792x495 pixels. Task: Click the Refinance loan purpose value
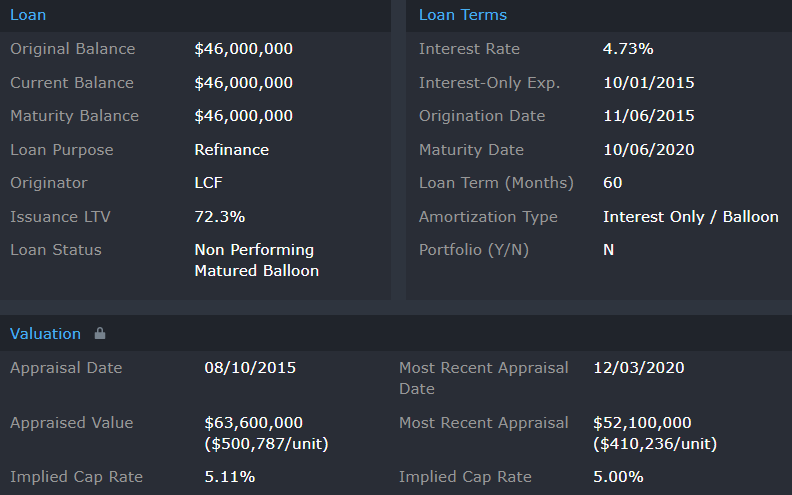tap(231, 150)
